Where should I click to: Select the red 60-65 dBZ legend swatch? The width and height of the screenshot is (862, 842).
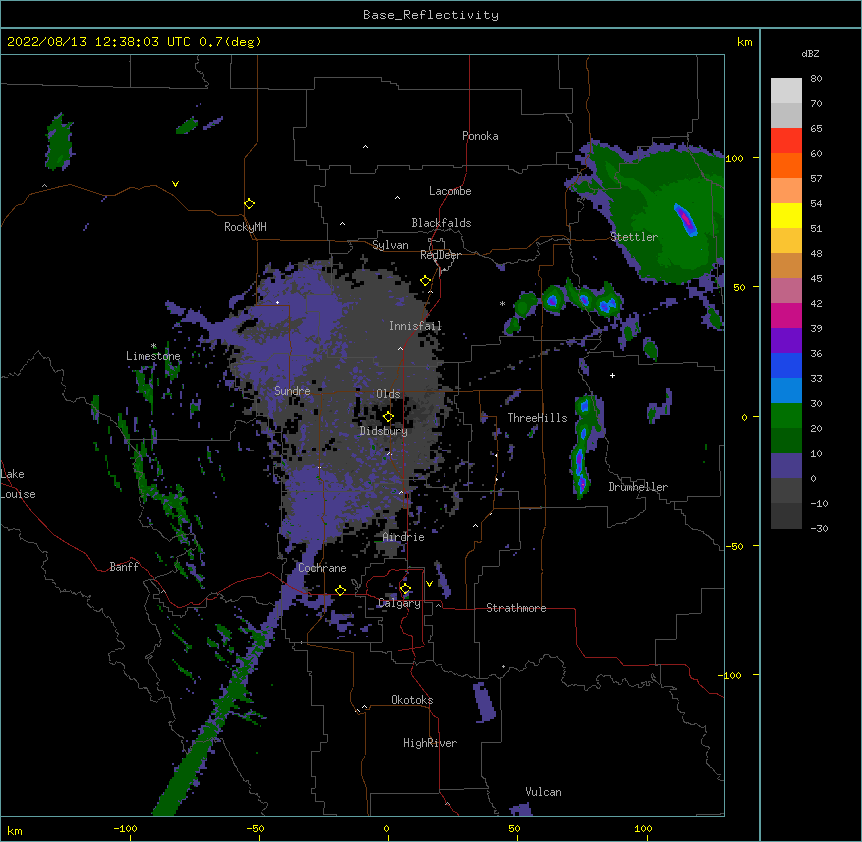pos(786,141)
